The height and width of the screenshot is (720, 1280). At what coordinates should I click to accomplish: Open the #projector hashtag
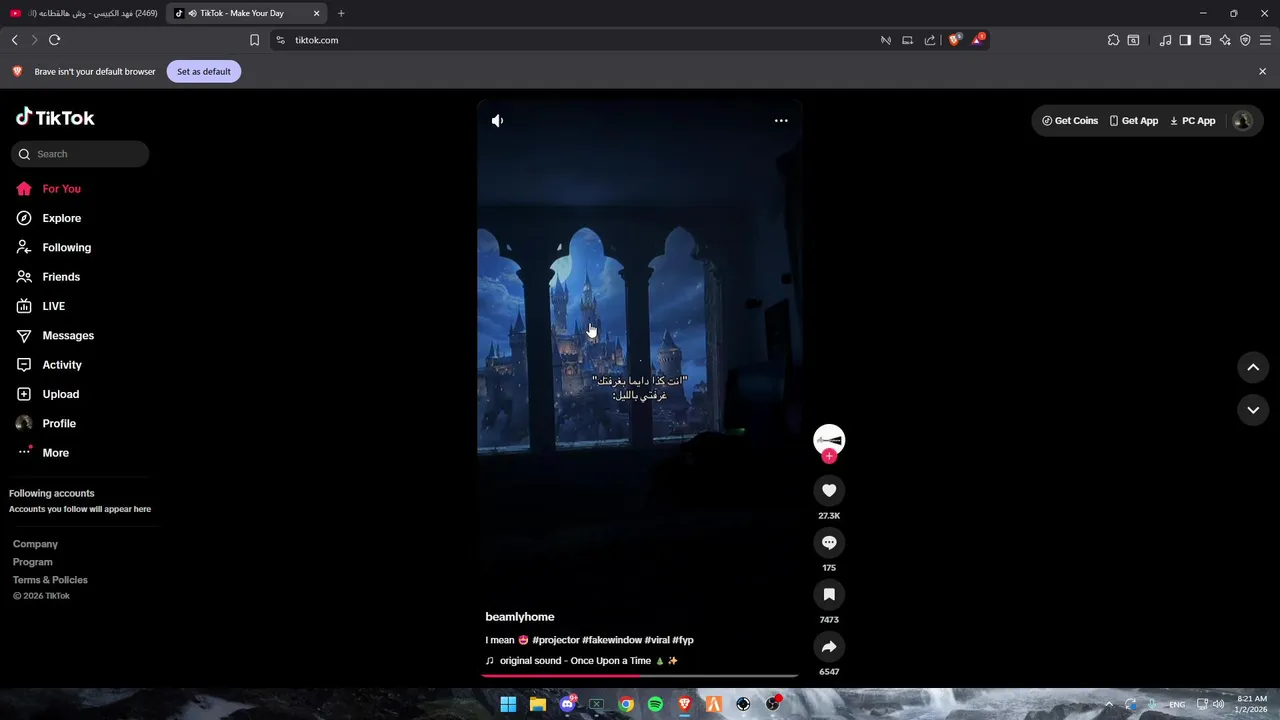[556, 640]
